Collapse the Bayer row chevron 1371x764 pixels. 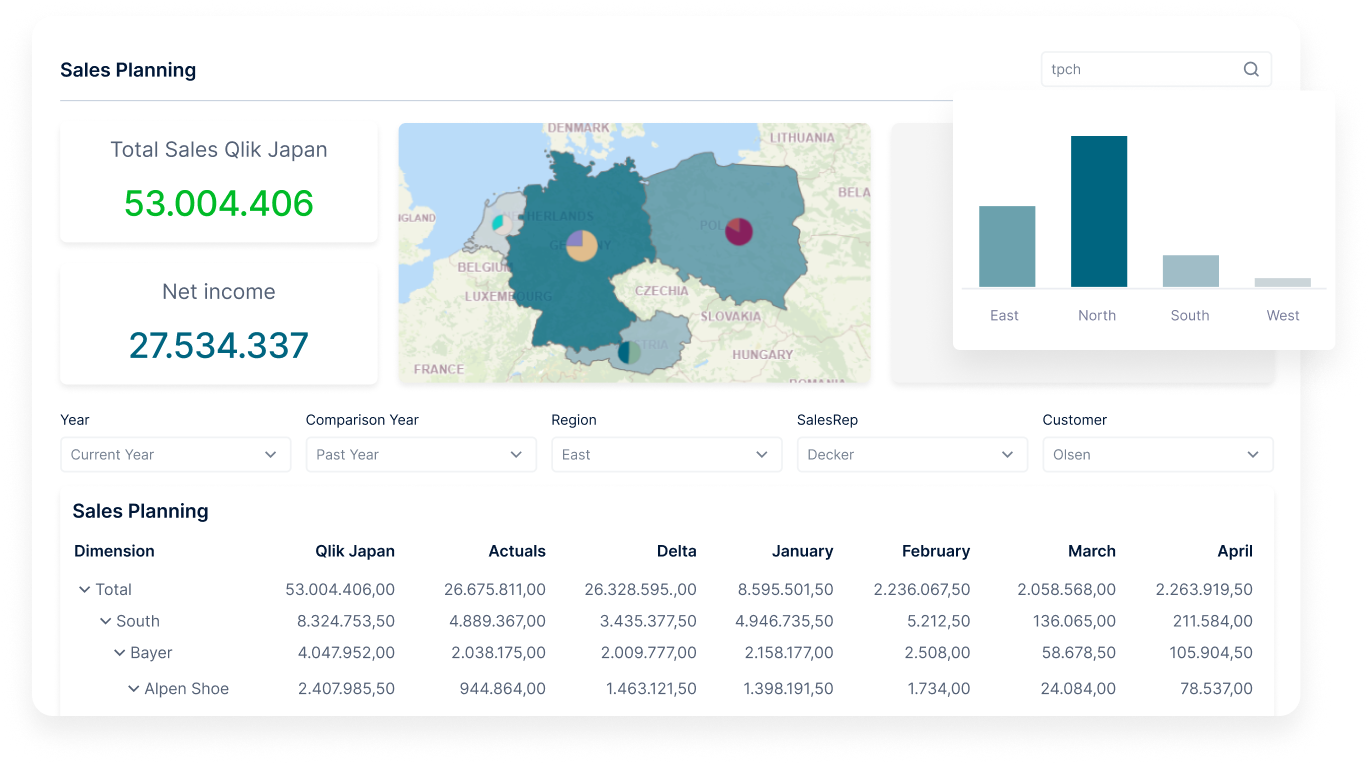point(119,653)
